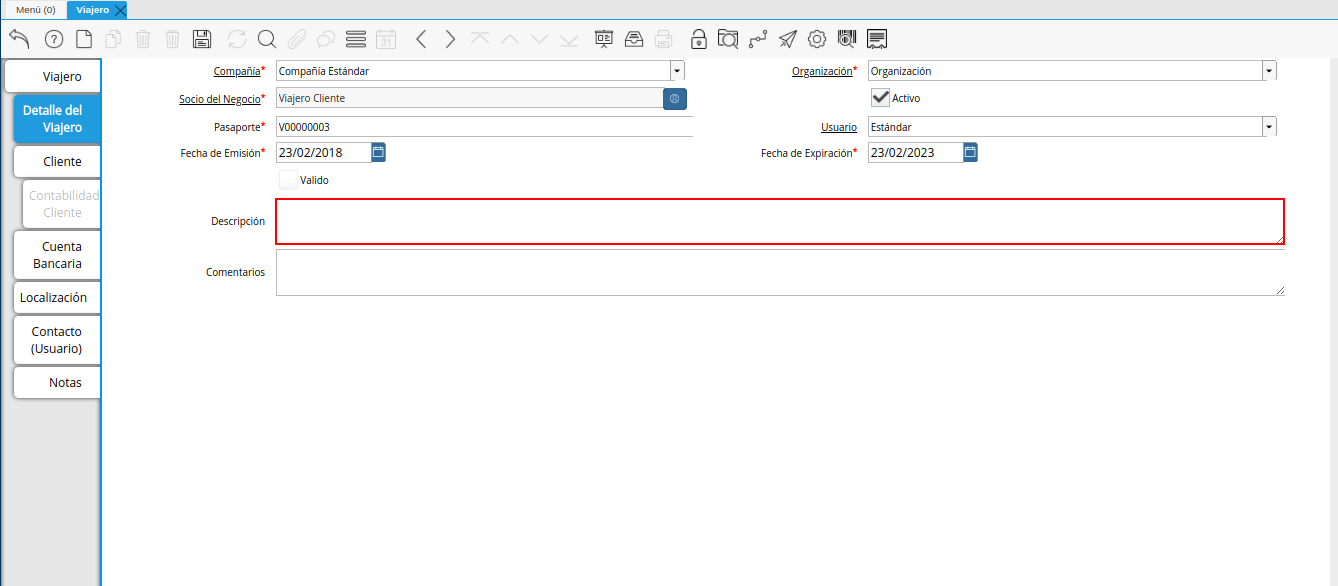1338x586 pixels.
Task: Close the Viajero window tab
Action: point(120,10)
